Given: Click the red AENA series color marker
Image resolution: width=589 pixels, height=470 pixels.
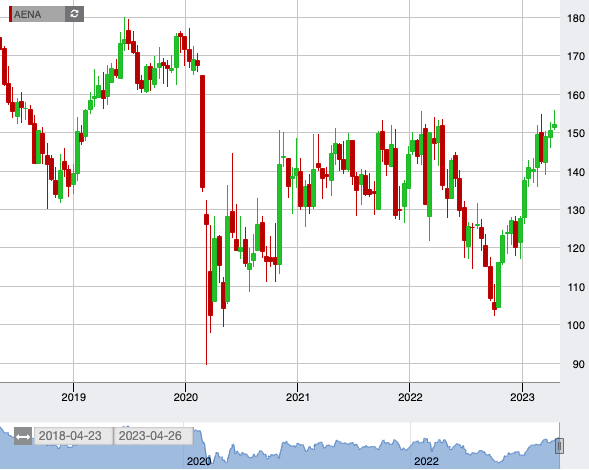Looking at the screenshot, I should coord(11,14).
